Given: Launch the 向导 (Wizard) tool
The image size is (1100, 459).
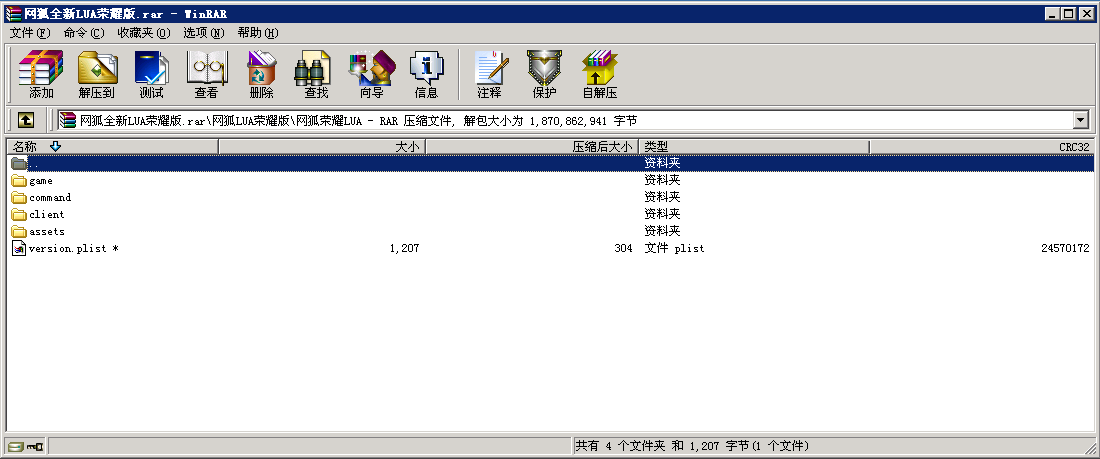Looking at the screenshot, I should pos(371,74).
